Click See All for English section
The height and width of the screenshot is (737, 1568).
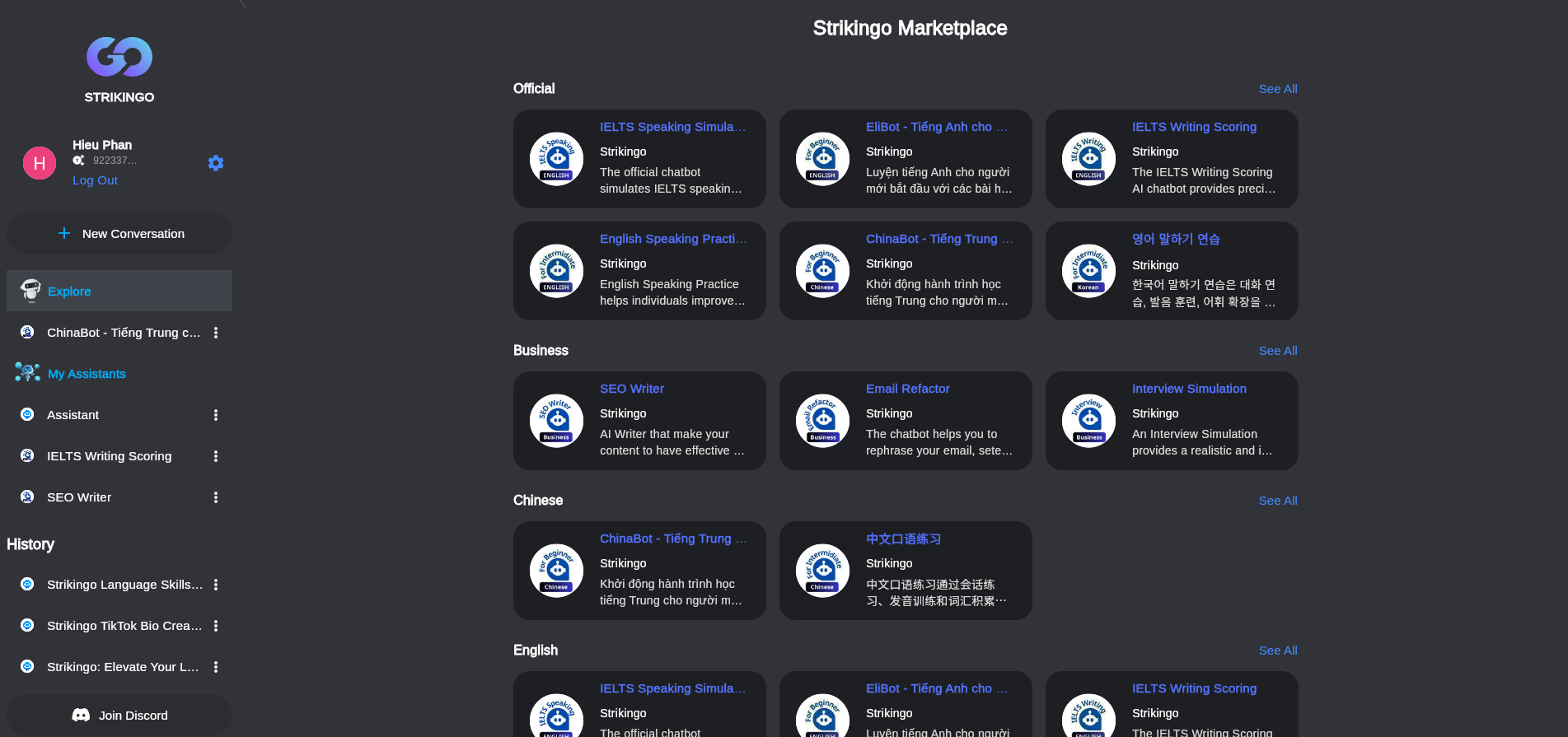[x=1278, y=651]
